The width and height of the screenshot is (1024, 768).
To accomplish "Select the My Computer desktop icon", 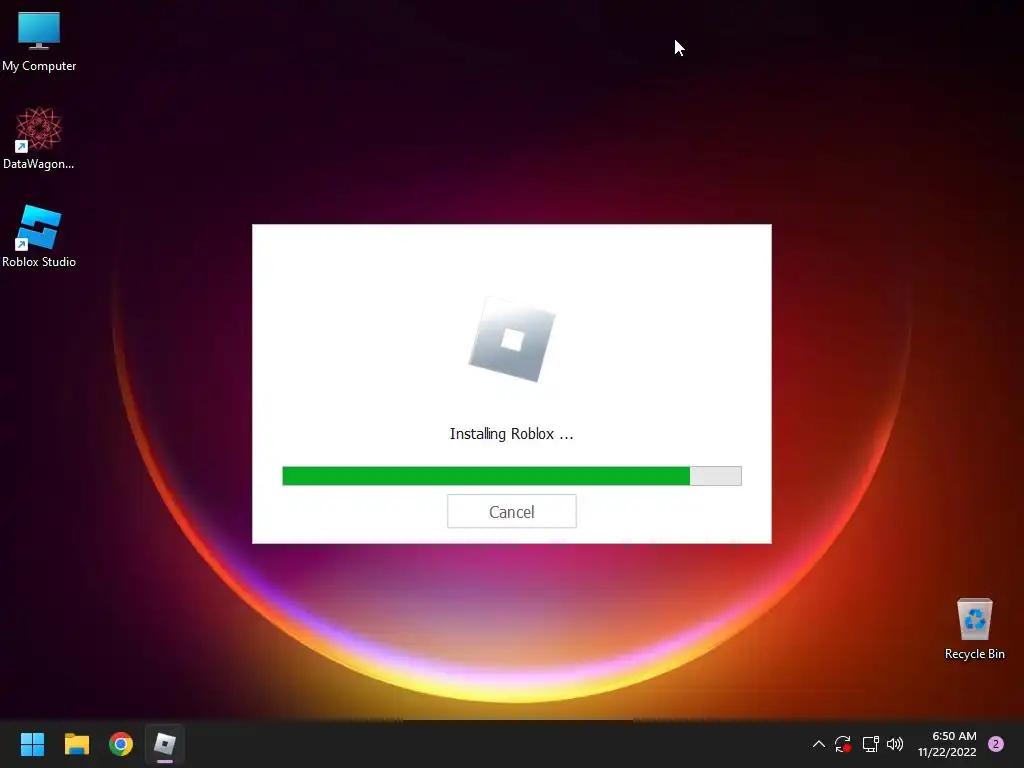I will tap(39, 41).
